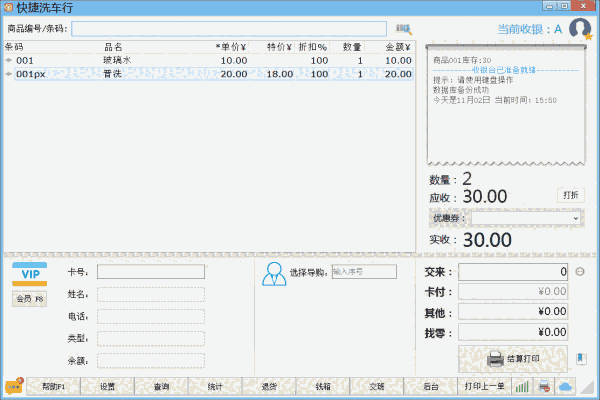Click 交班 shift handover button
The height and width of the screenshot is (400, 600).
[x=377, y=387]
